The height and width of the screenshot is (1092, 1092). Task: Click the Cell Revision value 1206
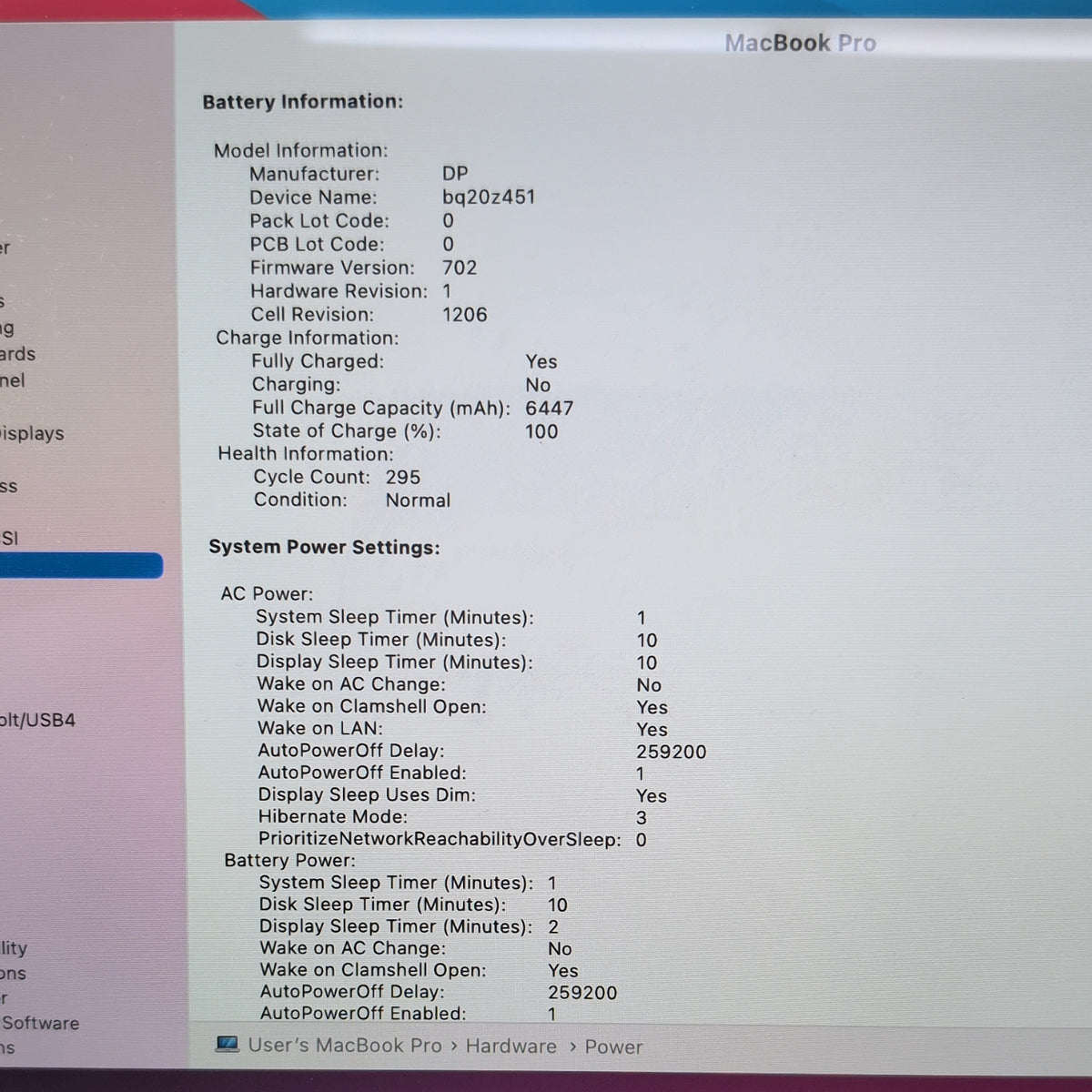[x=465, y=315]
